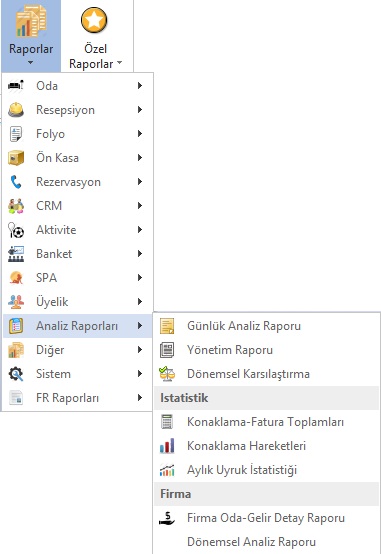This screenshot has width=381, height=554.
Task: Click the Ön Kasa menu label
Action: 57,158
